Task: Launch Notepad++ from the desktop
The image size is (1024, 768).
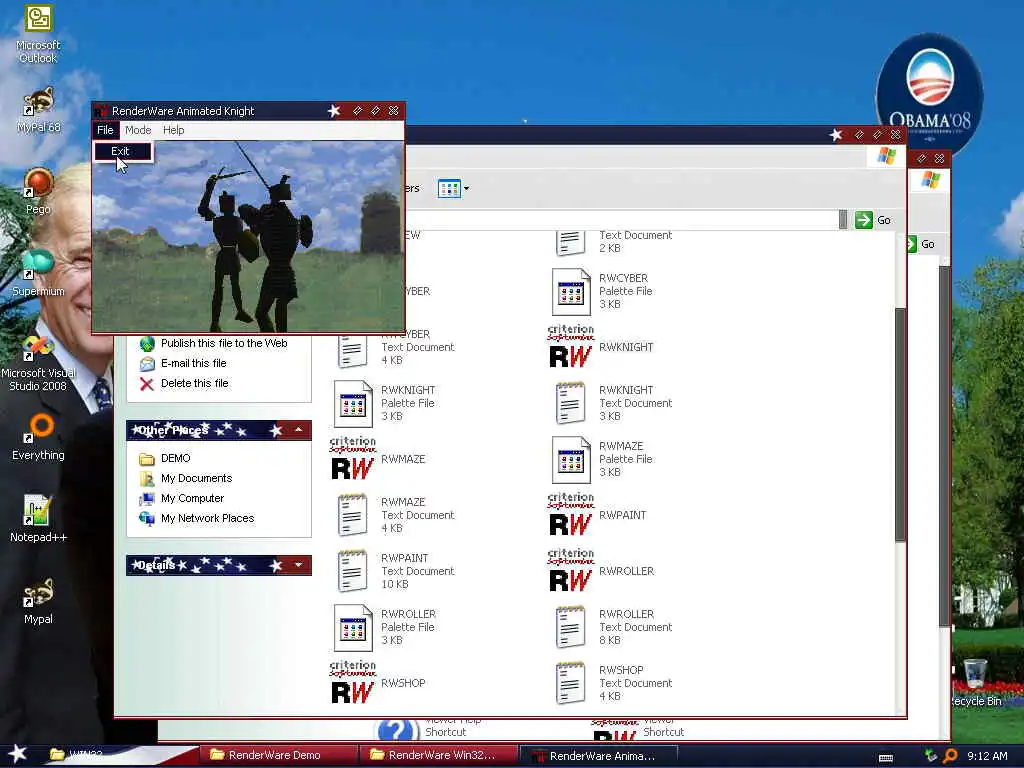Action: [38, 519]
